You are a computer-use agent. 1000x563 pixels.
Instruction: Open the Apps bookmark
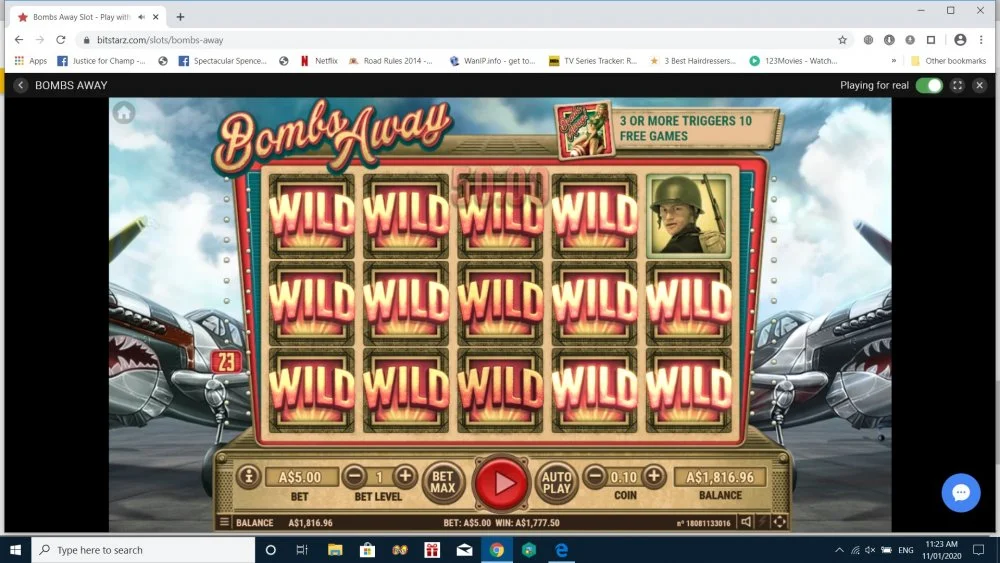pyautogui.click(x=31, y=61)
